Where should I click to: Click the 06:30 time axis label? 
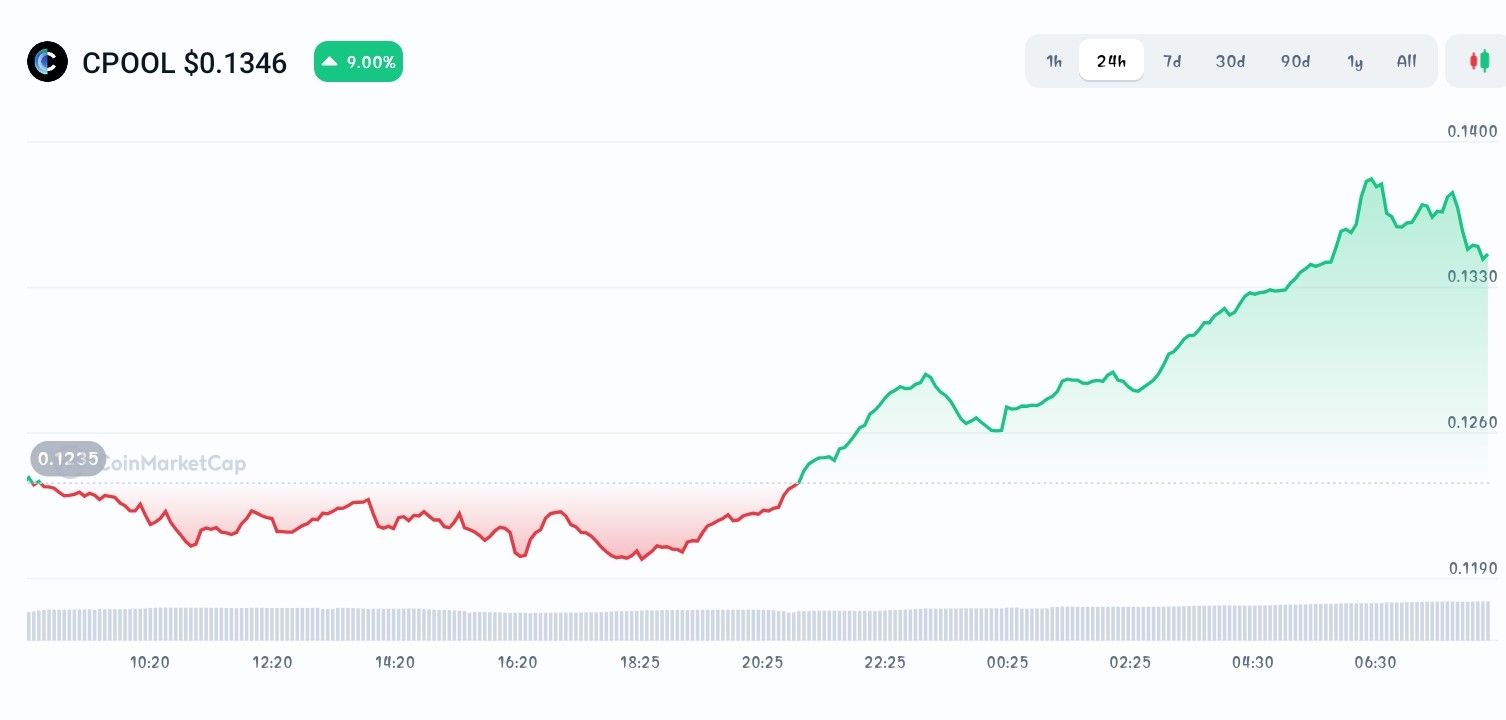[x=1375, y=662]
